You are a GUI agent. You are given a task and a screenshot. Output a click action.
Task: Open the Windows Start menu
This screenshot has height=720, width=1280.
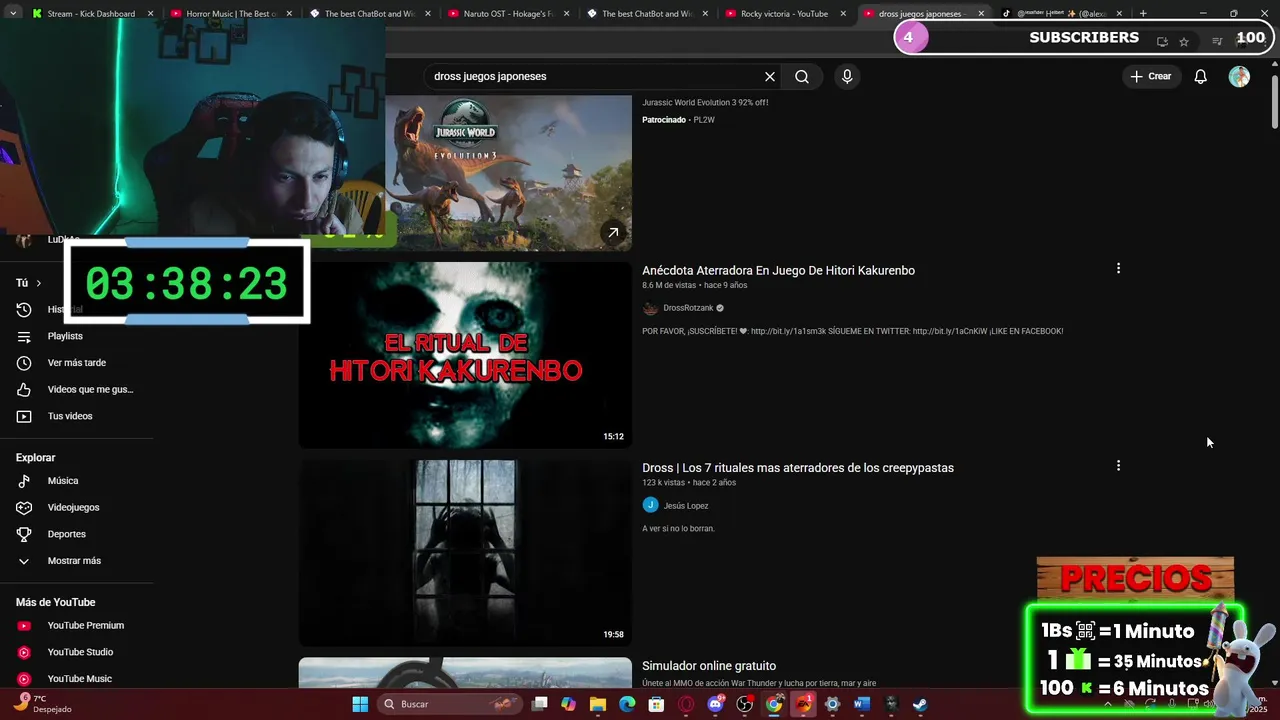tap(360, 704)
